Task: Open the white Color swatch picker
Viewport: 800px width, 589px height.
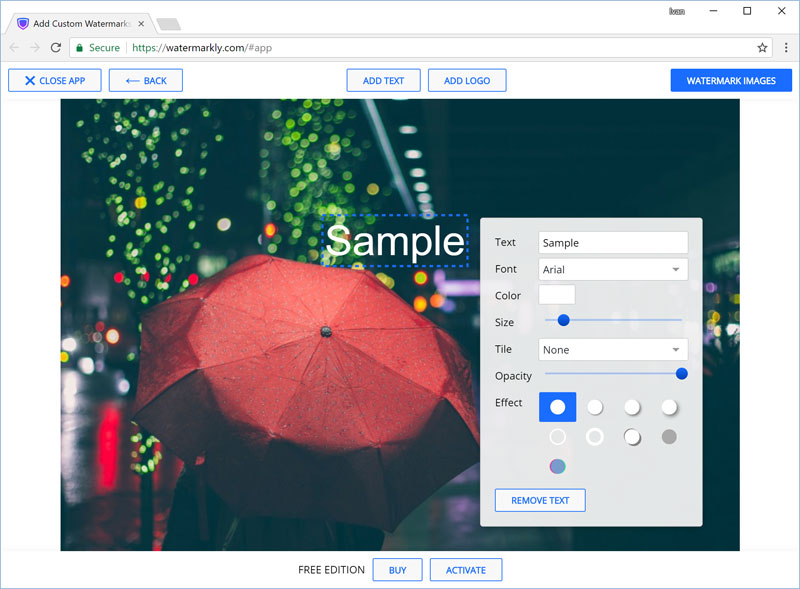Action: pos(557,295)
